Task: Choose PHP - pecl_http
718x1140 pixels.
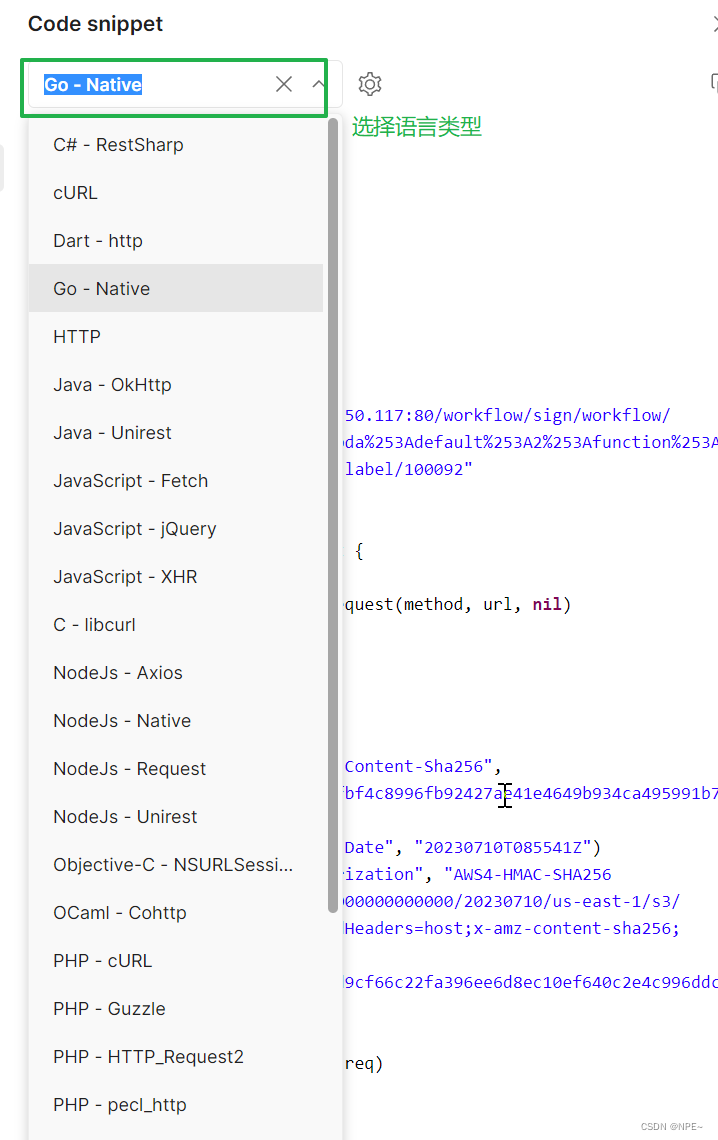Action: coord(176,1104)
